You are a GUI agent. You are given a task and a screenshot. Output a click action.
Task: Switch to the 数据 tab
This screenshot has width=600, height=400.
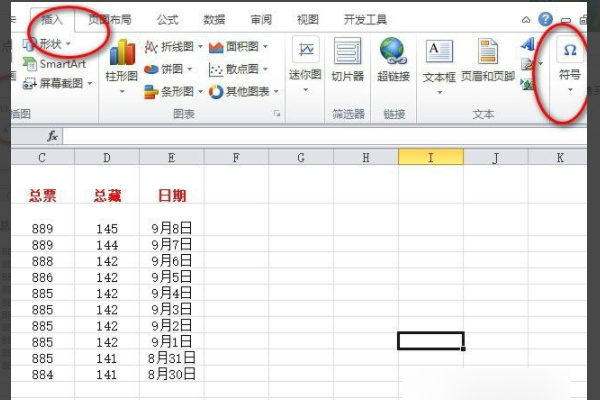pyautogui.click(x=214, y=20)
